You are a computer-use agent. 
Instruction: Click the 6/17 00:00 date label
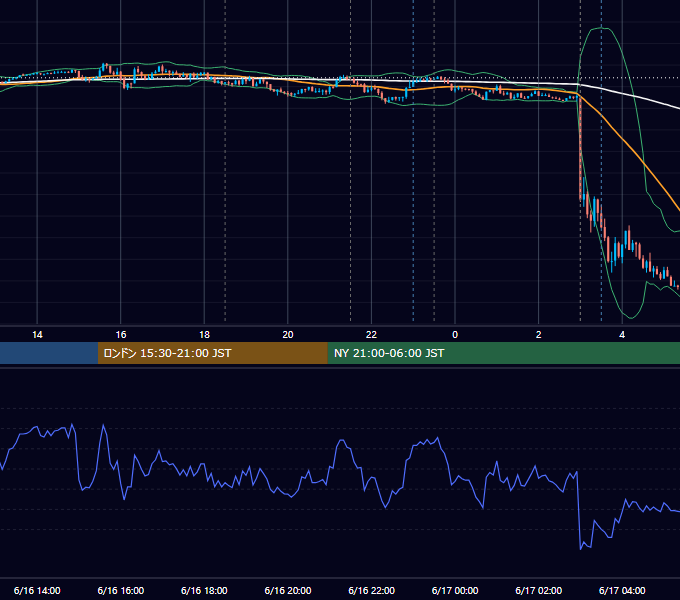coord(455,590)
